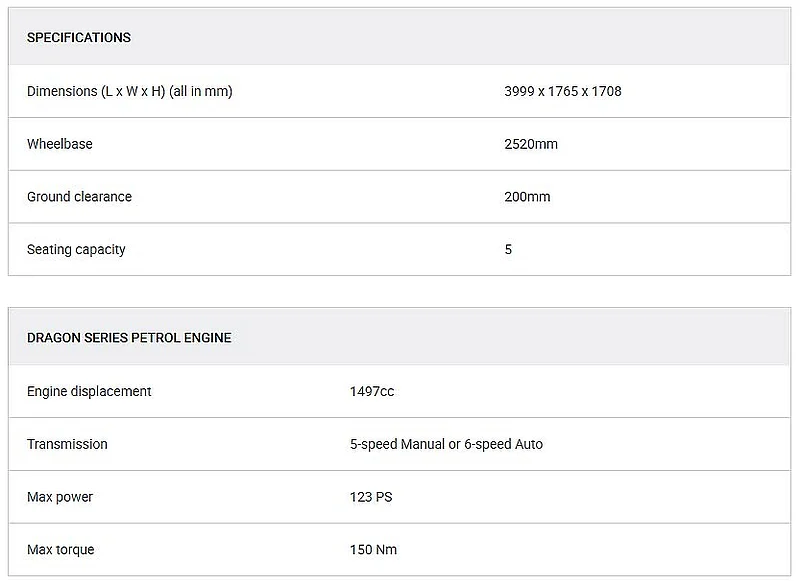Click the SPECIFICATIONS table header
Screen dimensions: 801x584
pos(79,37)
